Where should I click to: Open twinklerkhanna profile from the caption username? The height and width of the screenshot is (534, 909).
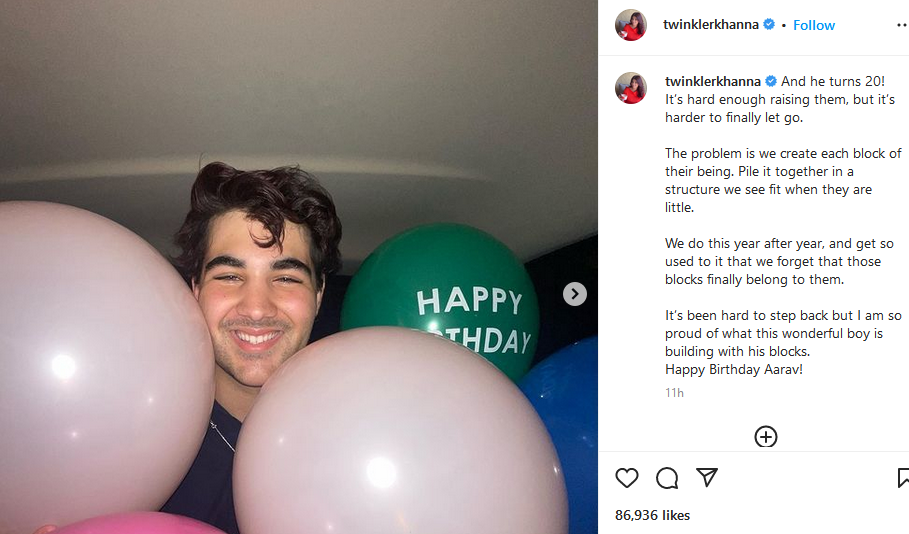[713, 81]
